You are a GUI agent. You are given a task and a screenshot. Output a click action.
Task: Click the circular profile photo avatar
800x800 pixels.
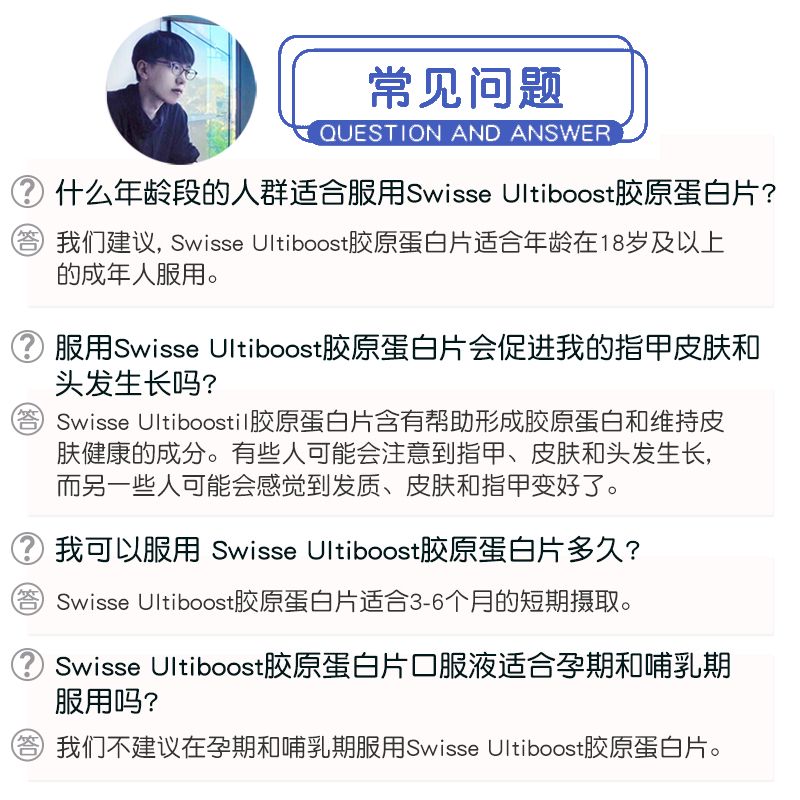181,90
